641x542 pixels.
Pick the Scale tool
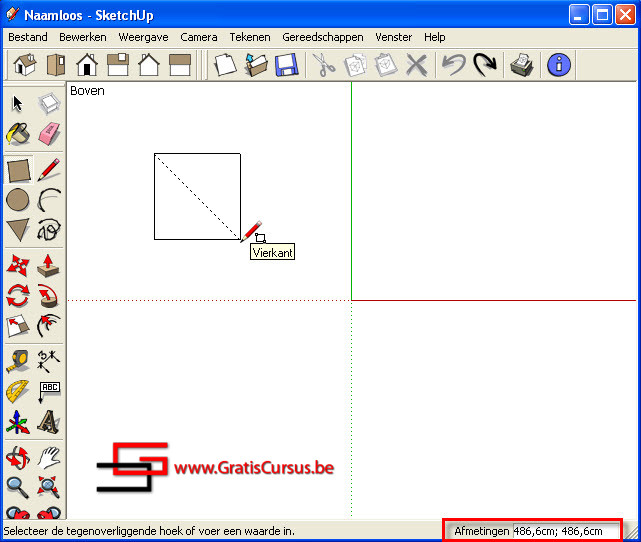pyautogui.click(x=18, y=326)
